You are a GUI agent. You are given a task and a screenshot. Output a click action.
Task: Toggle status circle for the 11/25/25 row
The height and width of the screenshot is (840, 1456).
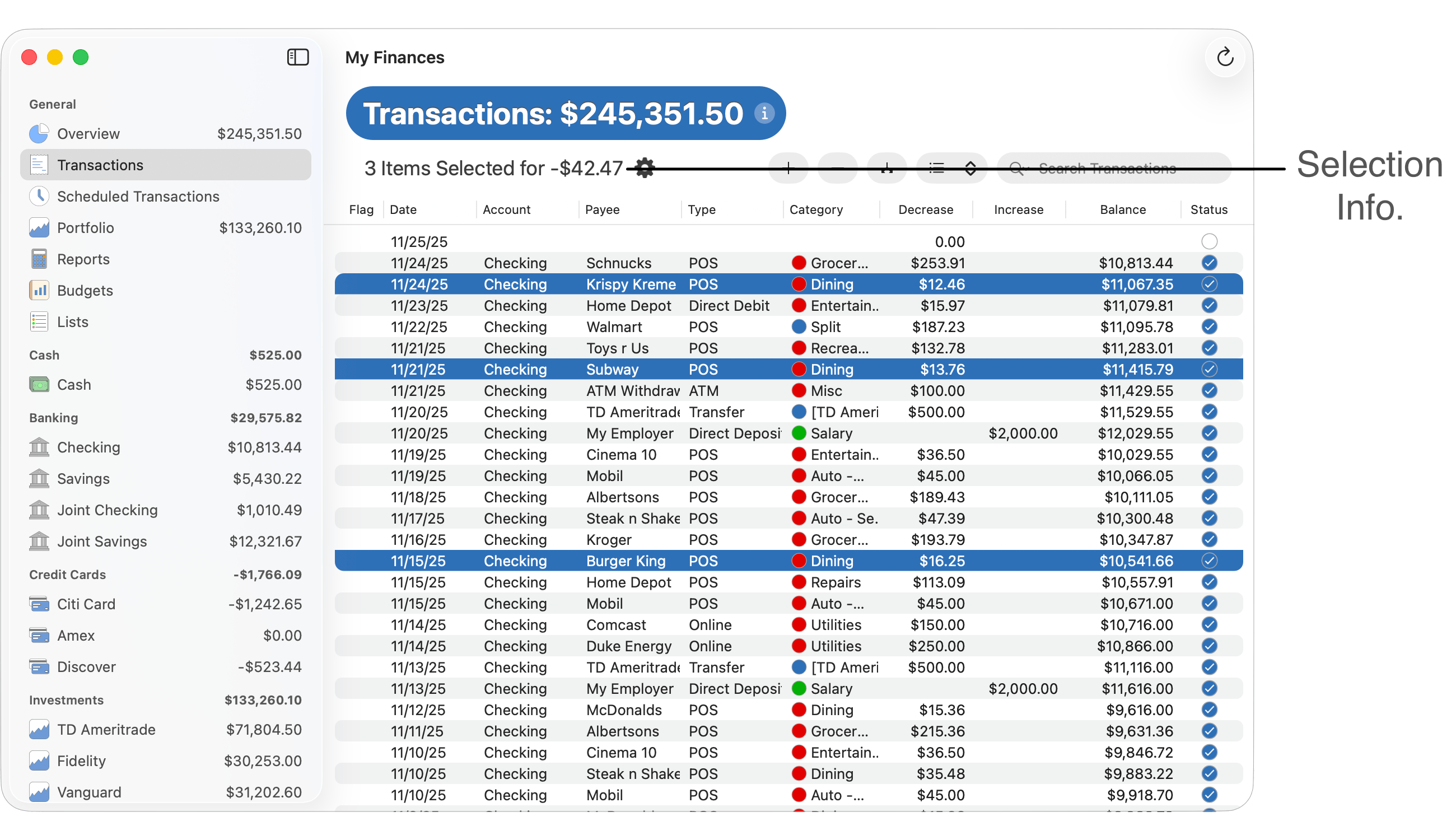click(x=1209, y=241)
